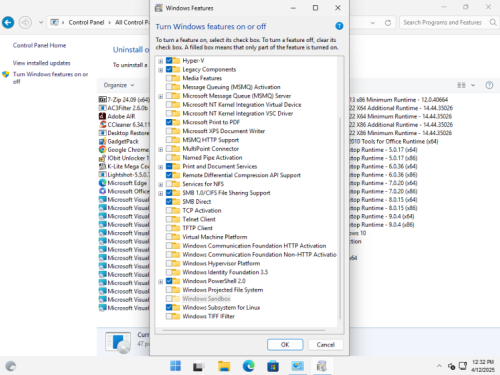Select the GadgetPack program icon
The height and width of the screenshot is (375, 500).
tap(103, 141)
